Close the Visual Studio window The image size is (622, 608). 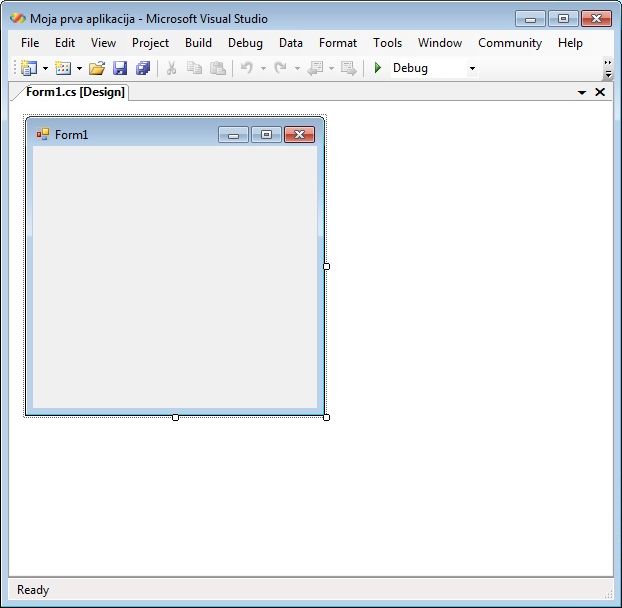point(596,19)
